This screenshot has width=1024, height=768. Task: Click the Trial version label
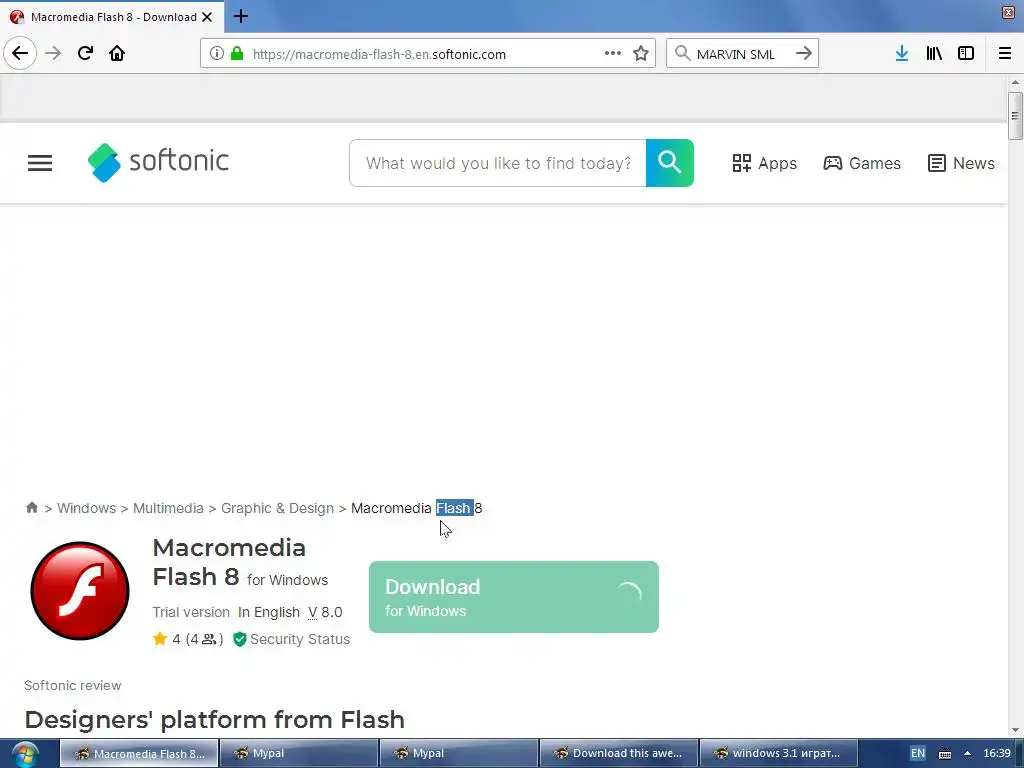(191, 612)
